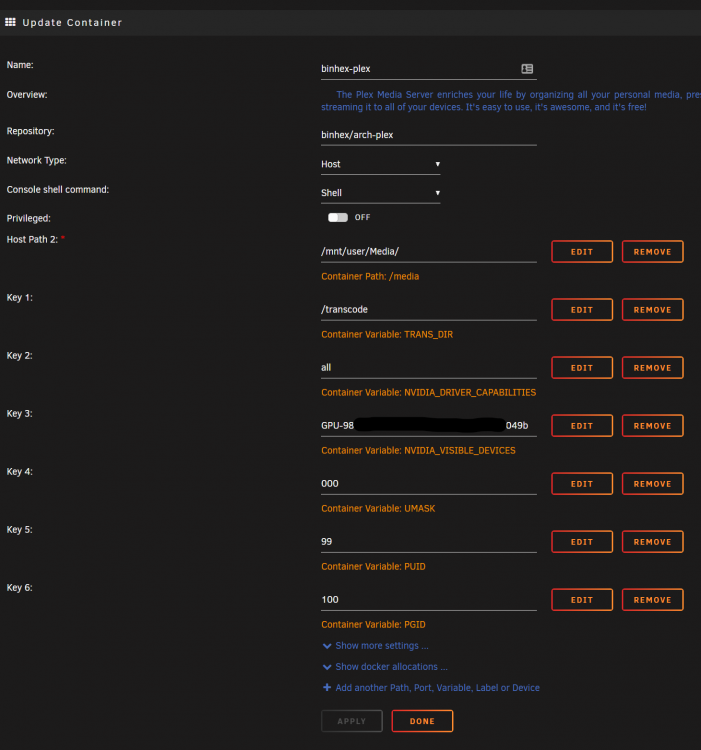Remove Key 5 PUID variable
Viewport: 701px width, 750px height.
point(653,541)
